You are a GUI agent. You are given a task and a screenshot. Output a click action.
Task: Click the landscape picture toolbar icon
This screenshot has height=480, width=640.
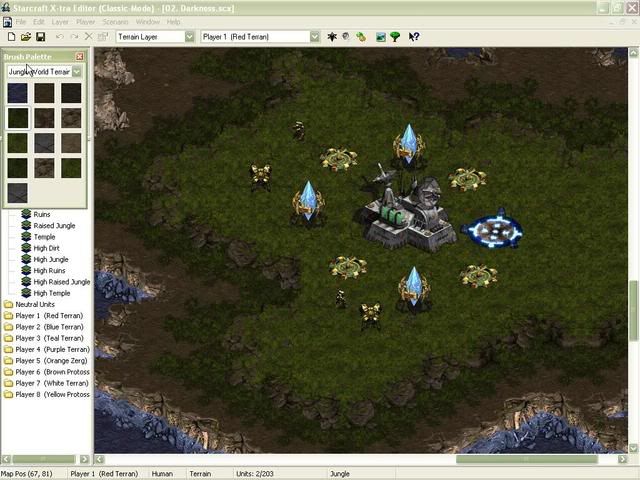(380, 37)
